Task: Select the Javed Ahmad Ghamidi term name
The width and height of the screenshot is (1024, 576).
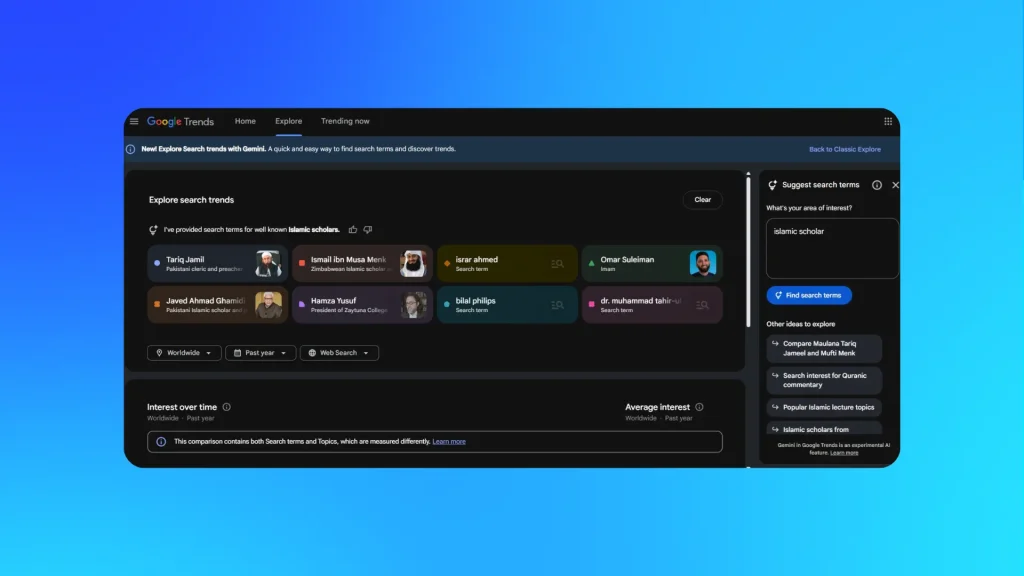Action: point(205,301)
